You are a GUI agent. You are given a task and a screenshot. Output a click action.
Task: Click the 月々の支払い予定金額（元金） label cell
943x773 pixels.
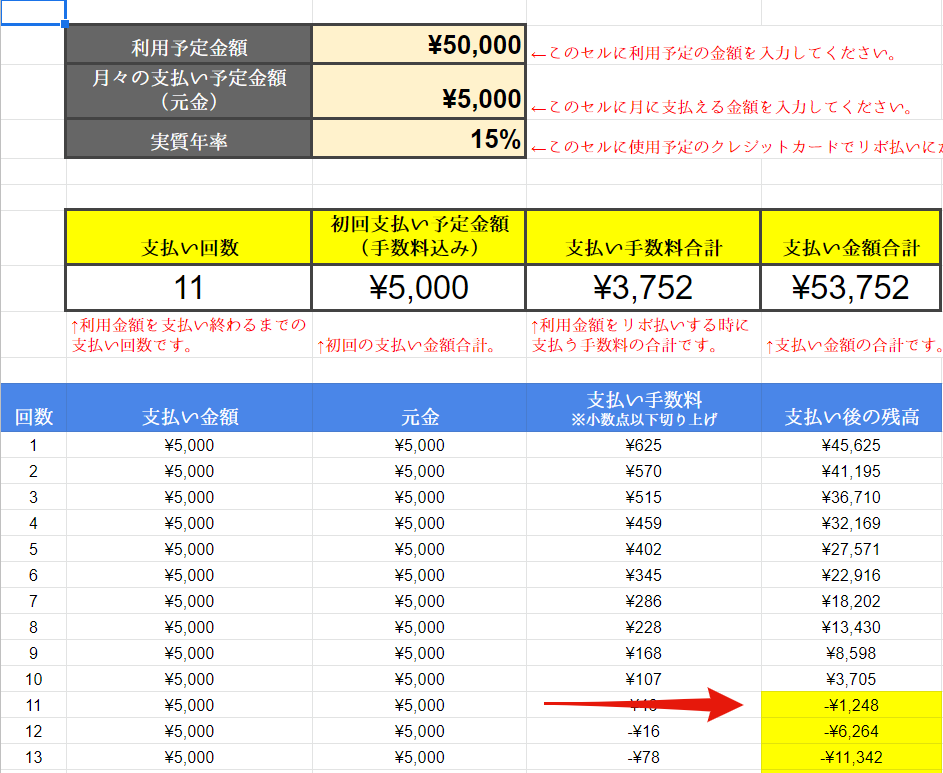pos(188,91)
